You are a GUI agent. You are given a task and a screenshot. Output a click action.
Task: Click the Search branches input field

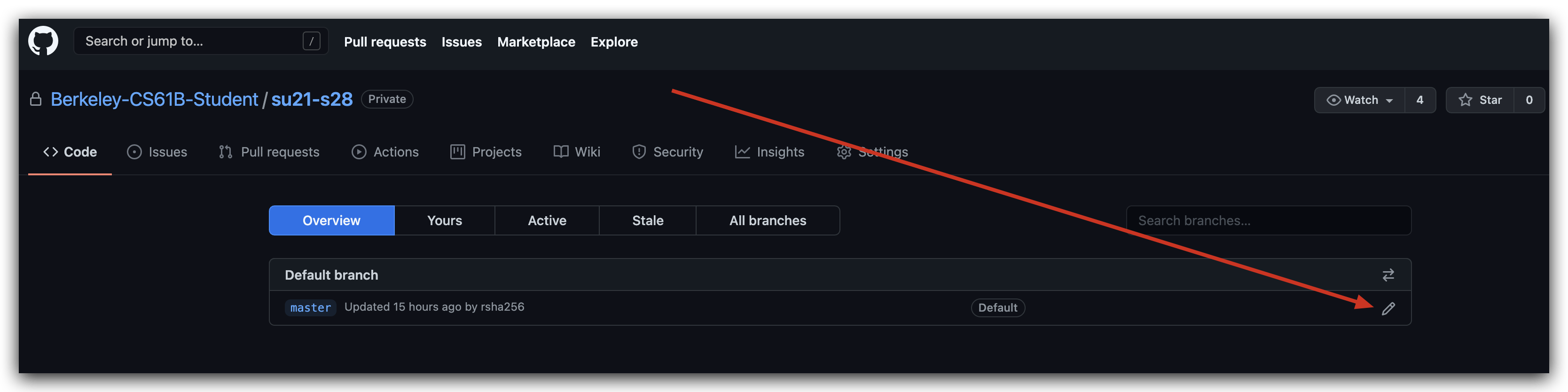(x=1269, y=220)
